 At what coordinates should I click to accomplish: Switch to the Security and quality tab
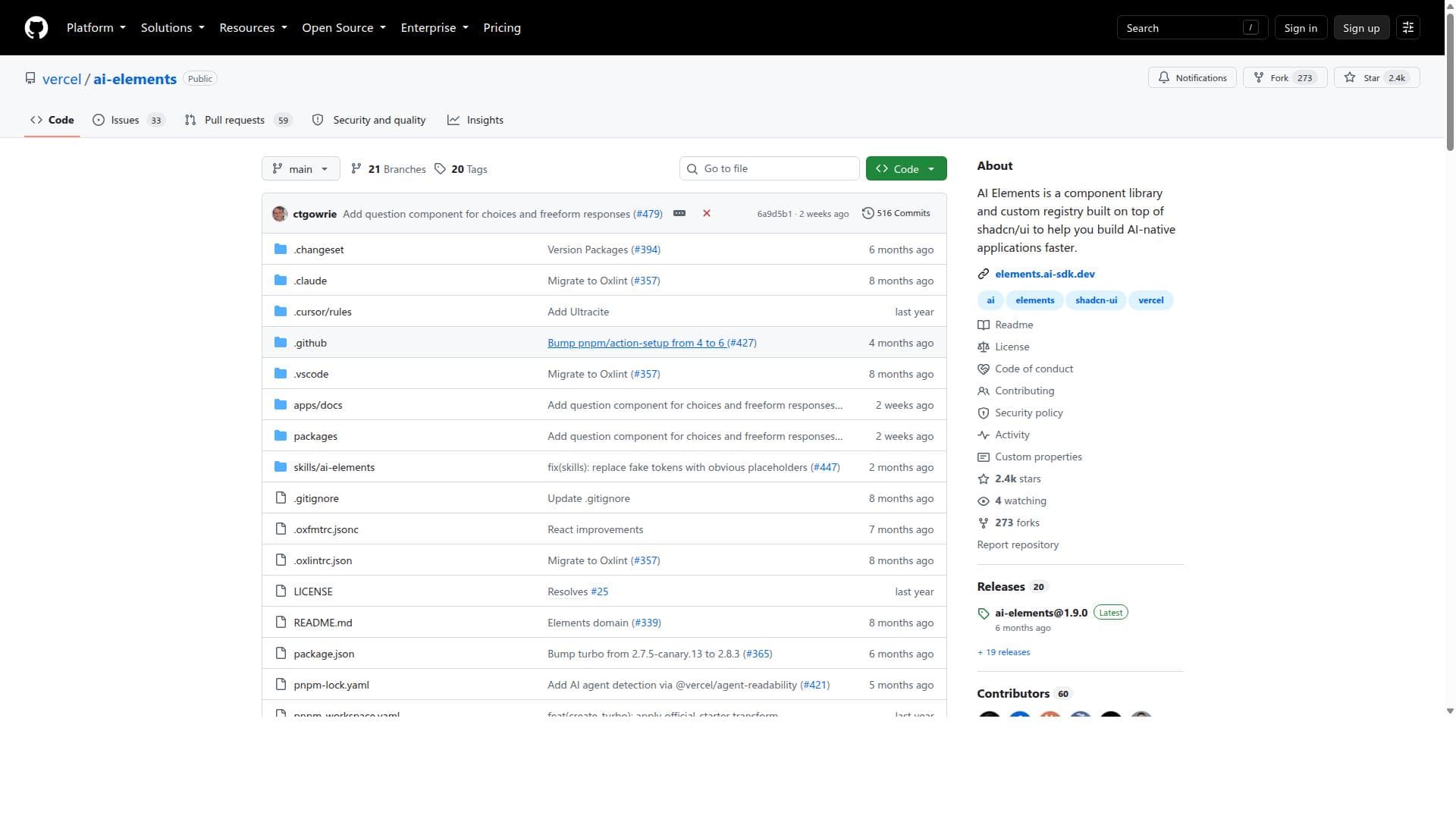coord(369,121)
